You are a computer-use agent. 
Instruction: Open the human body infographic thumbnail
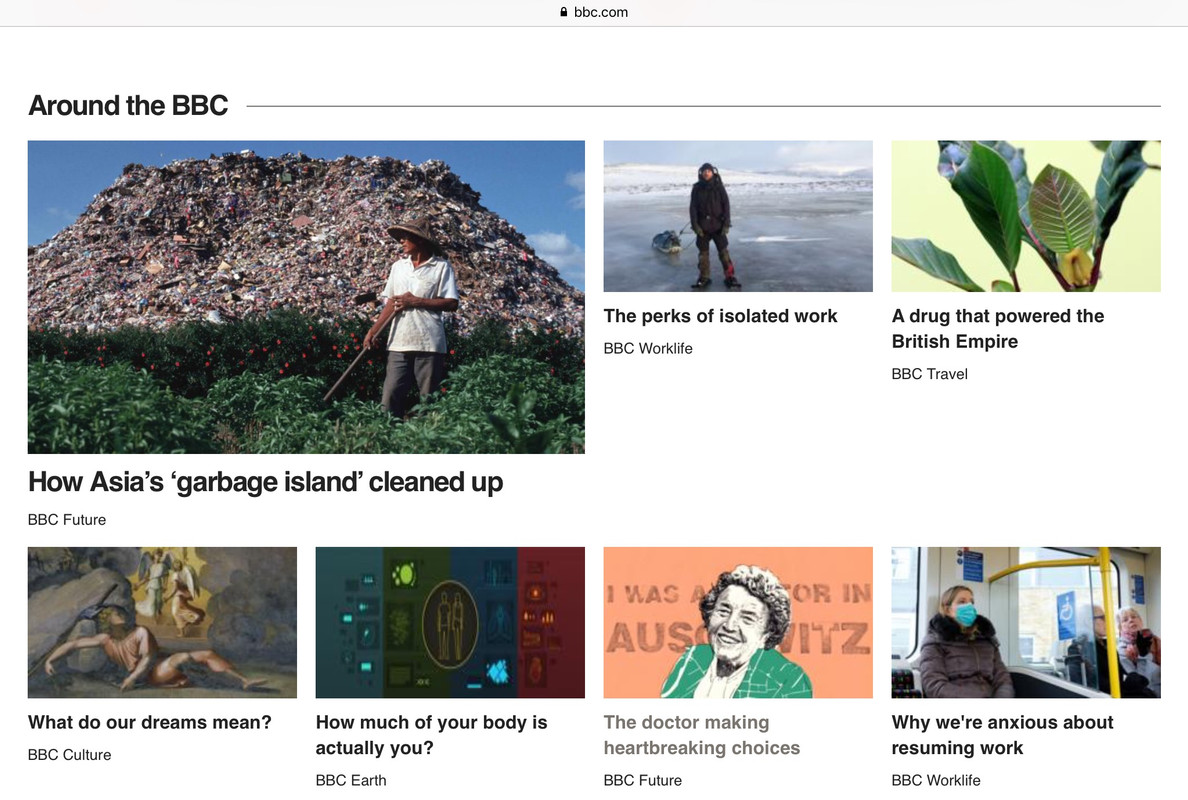coord(450,623)
